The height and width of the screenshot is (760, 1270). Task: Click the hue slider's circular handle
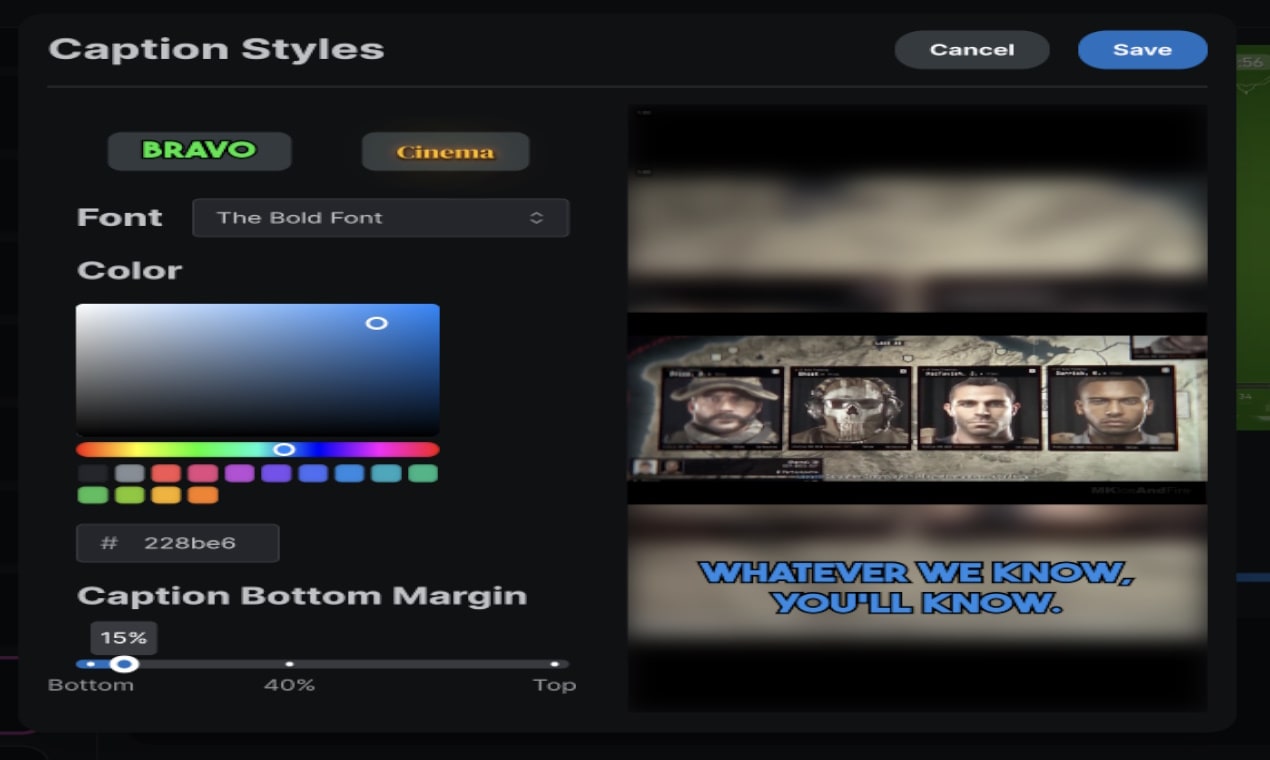pyautogui.click(x=284, y=450)
